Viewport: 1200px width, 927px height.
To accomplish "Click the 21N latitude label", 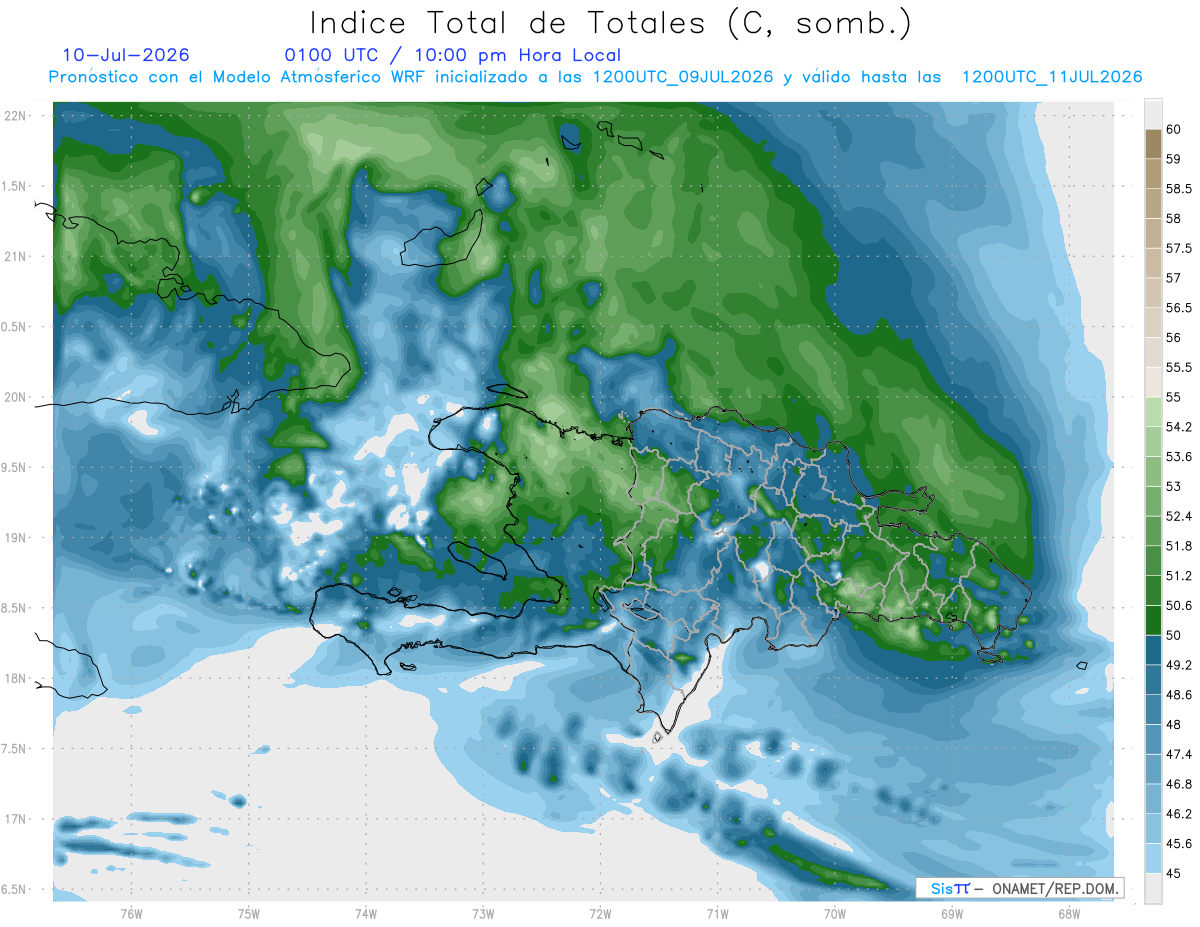I will pyautogui.click(x=17, y=256).
